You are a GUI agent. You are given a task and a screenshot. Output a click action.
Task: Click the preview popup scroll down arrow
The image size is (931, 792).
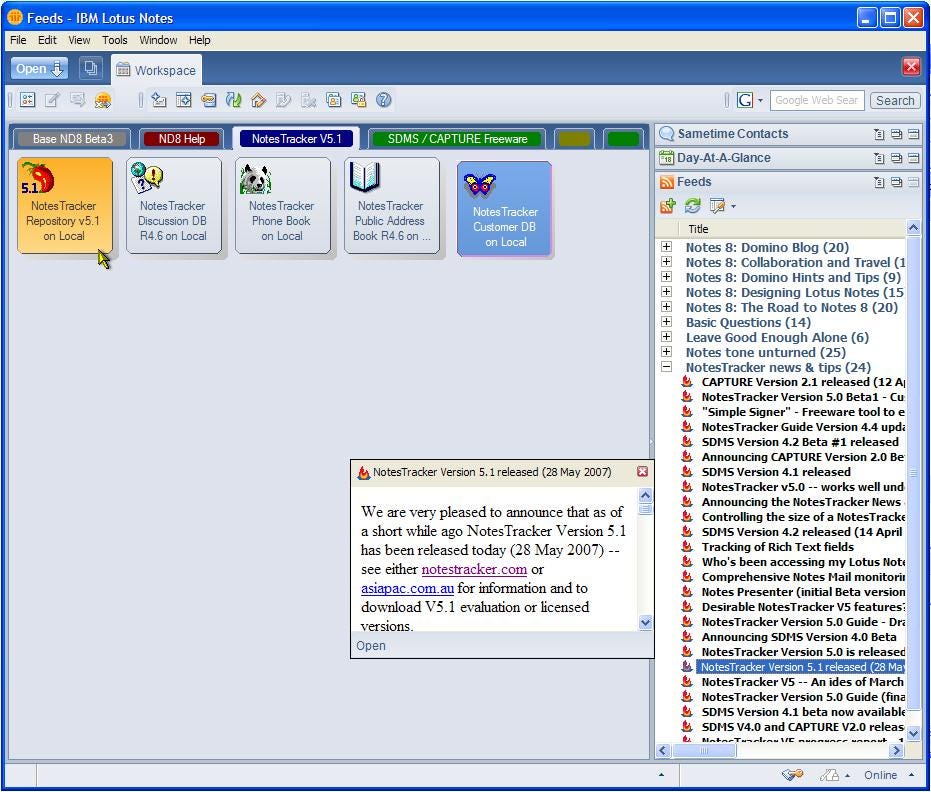(645, 622)
